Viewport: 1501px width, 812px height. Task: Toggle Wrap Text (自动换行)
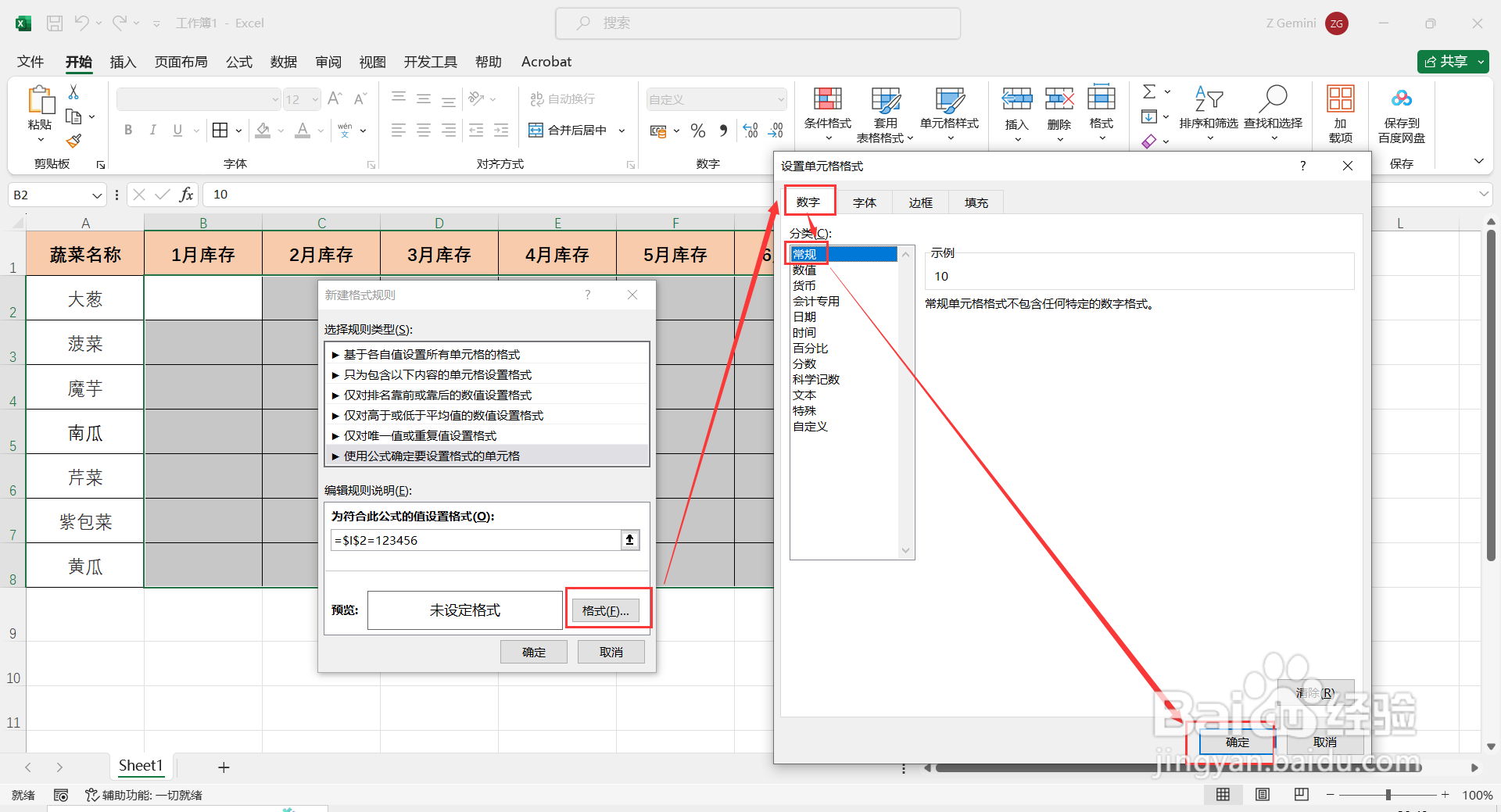click(x=563, y=98)
